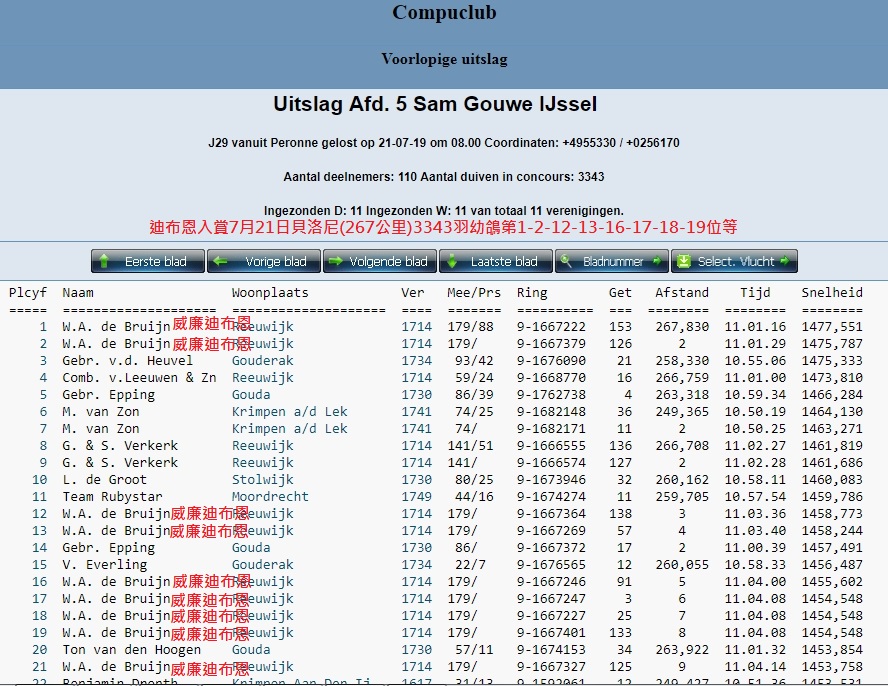This screenshot has height=686, width=888.
Task: Click ring number 9-1668770
Action: pos(551,378)
